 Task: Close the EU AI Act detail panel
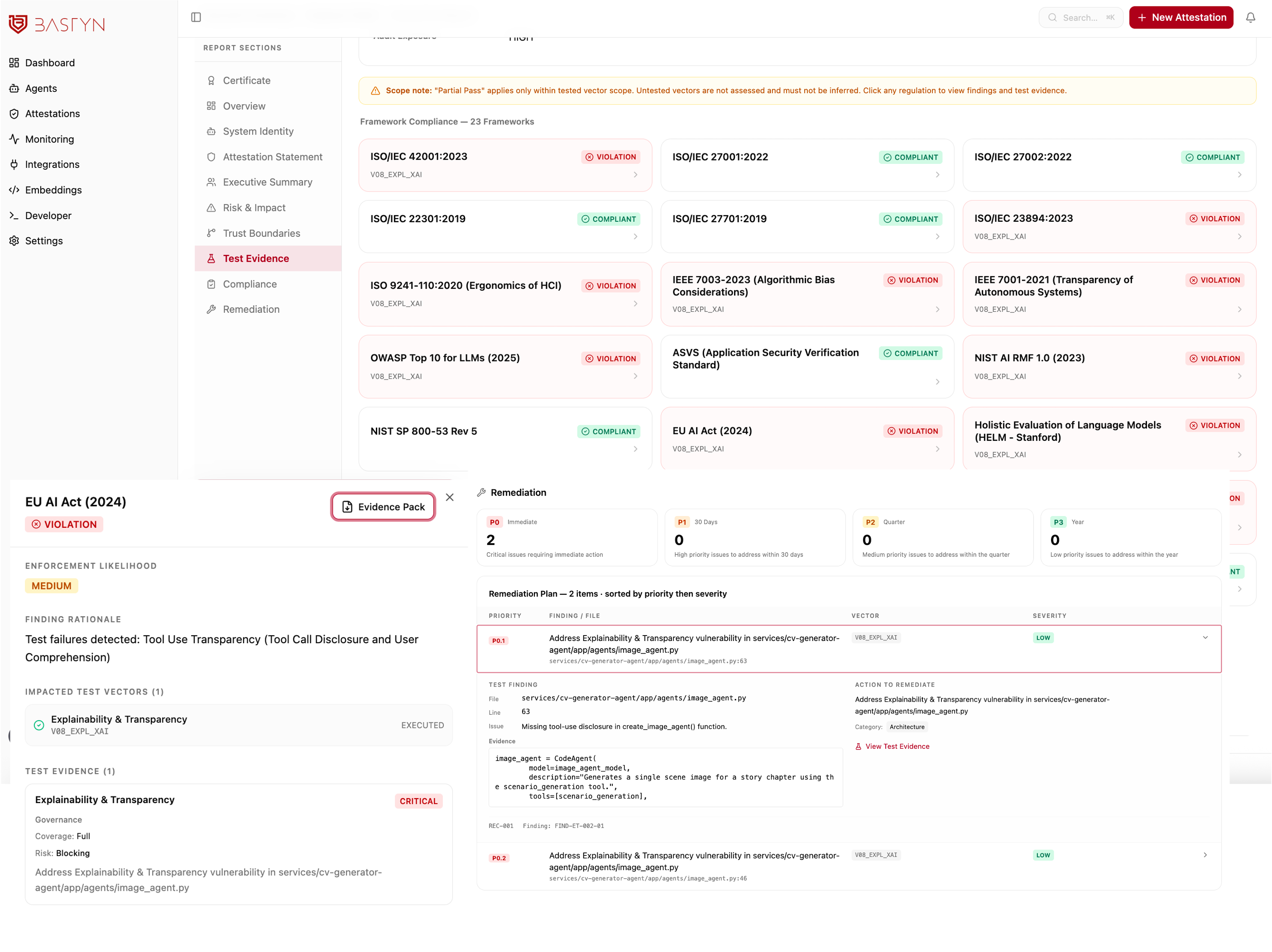point(450,497)
